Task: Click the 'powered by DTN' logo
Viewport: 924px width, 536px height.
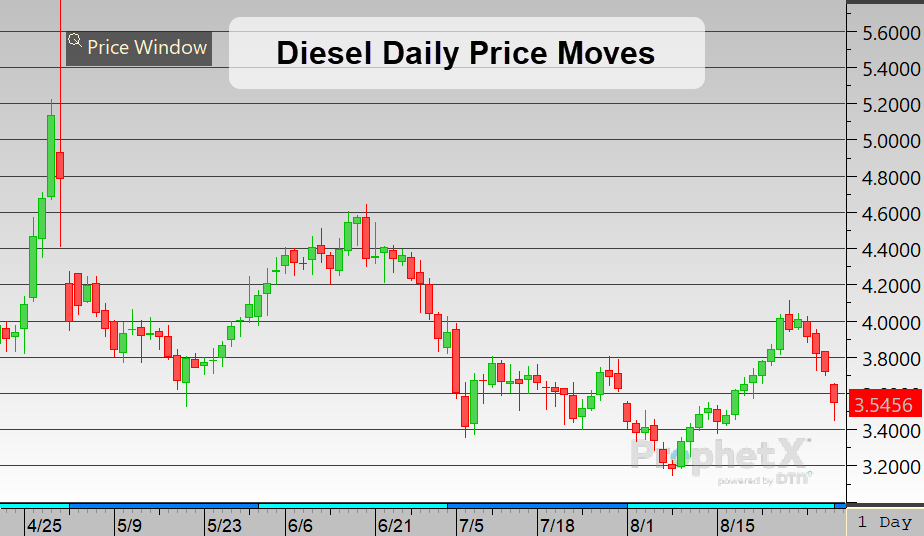Action: click(x=765, y=480)
